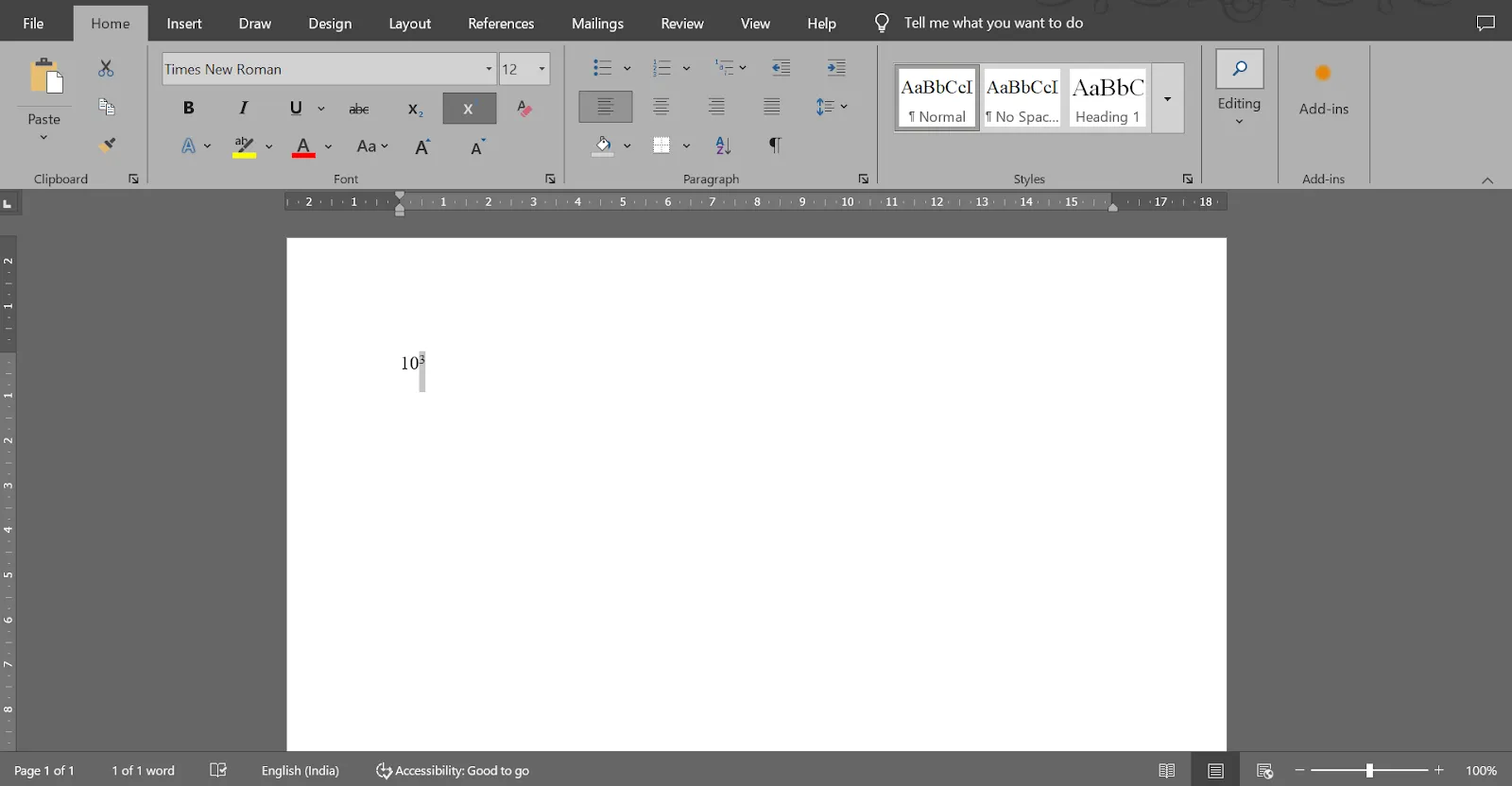The height and width of the screenshot is (786, 1512).
Task: Increase paragraph indent
Action: point(836,68)
